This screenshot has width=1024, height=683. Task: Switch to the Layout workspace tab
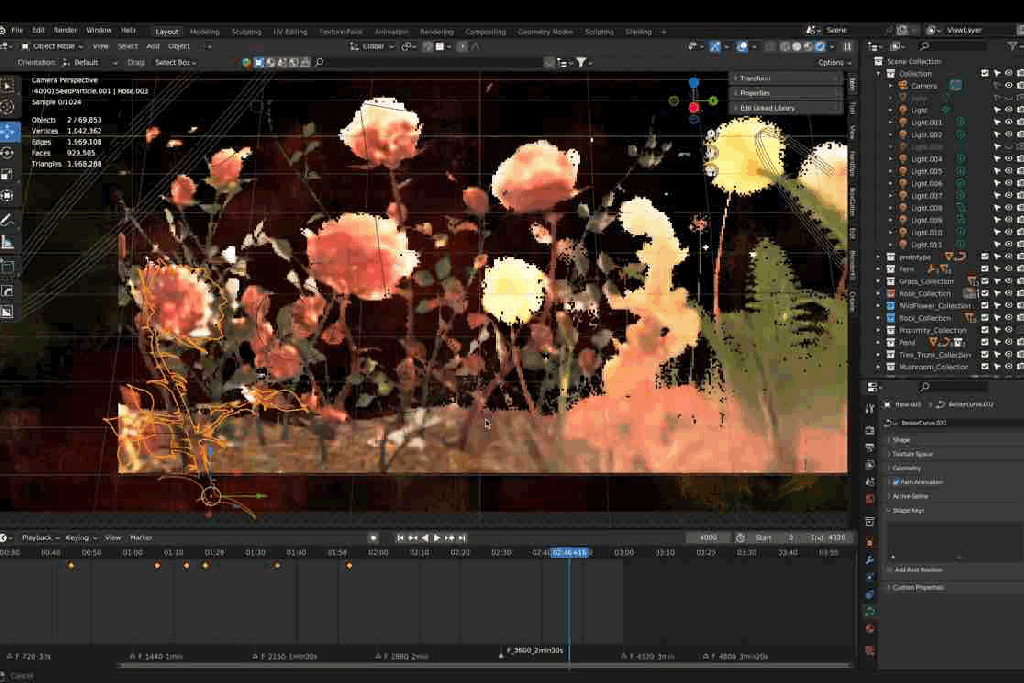(166, 31)
